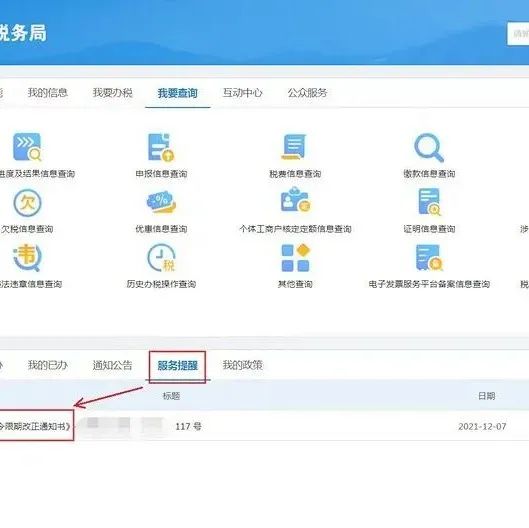Switch to 我的已办 tab
This screenshot has width=529, height=528.
point(48,365)
